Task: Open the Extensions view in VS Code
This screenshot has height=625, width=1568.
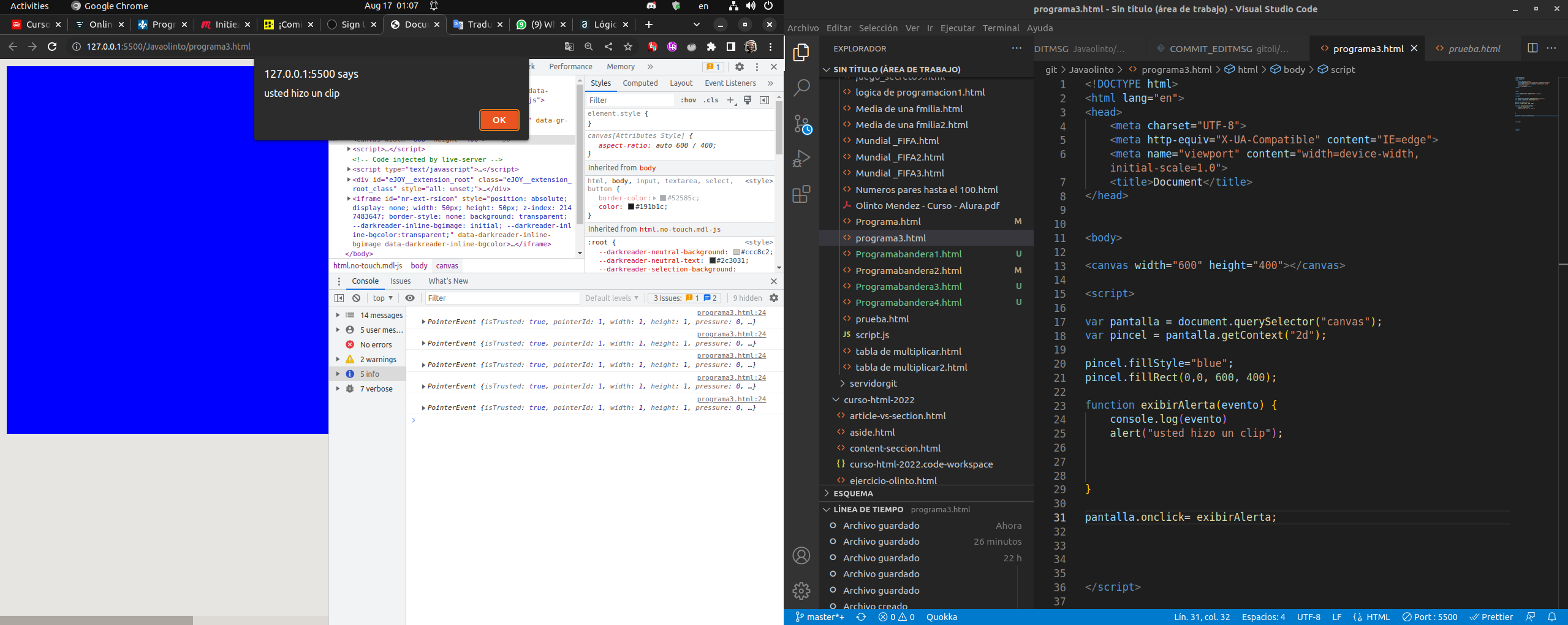Action: tap(801, 194)
